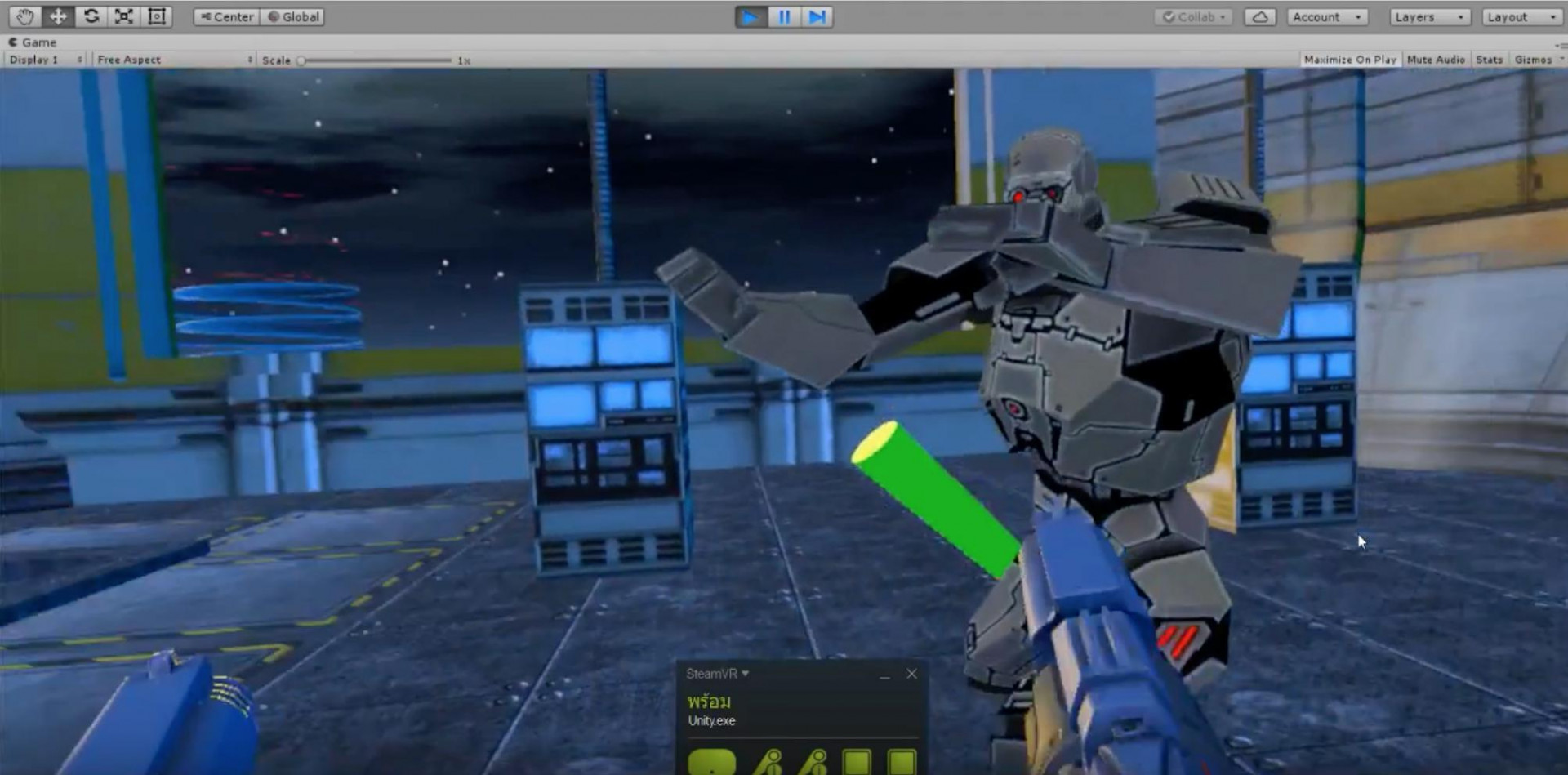The height and width of the screenshot is (775, 1568).
Task: Open the Game panel options menu
Action: pyautogui.click(x=1560, y=45)
